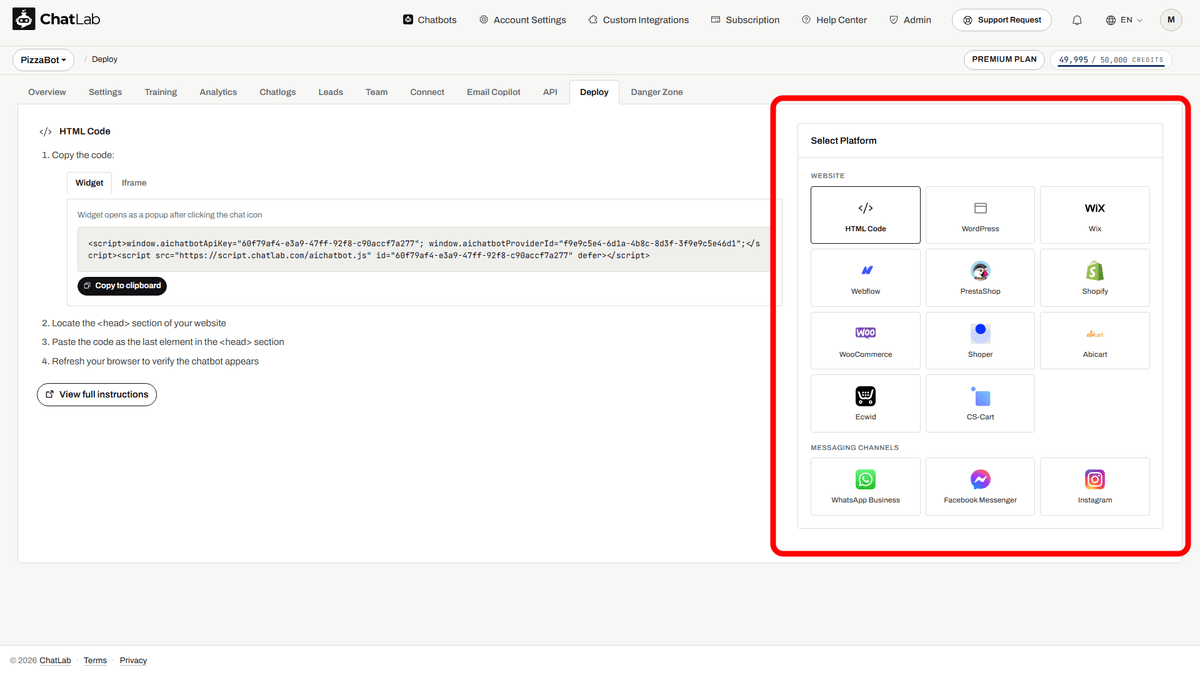Open the notifications bell icon

point(1077,20)
